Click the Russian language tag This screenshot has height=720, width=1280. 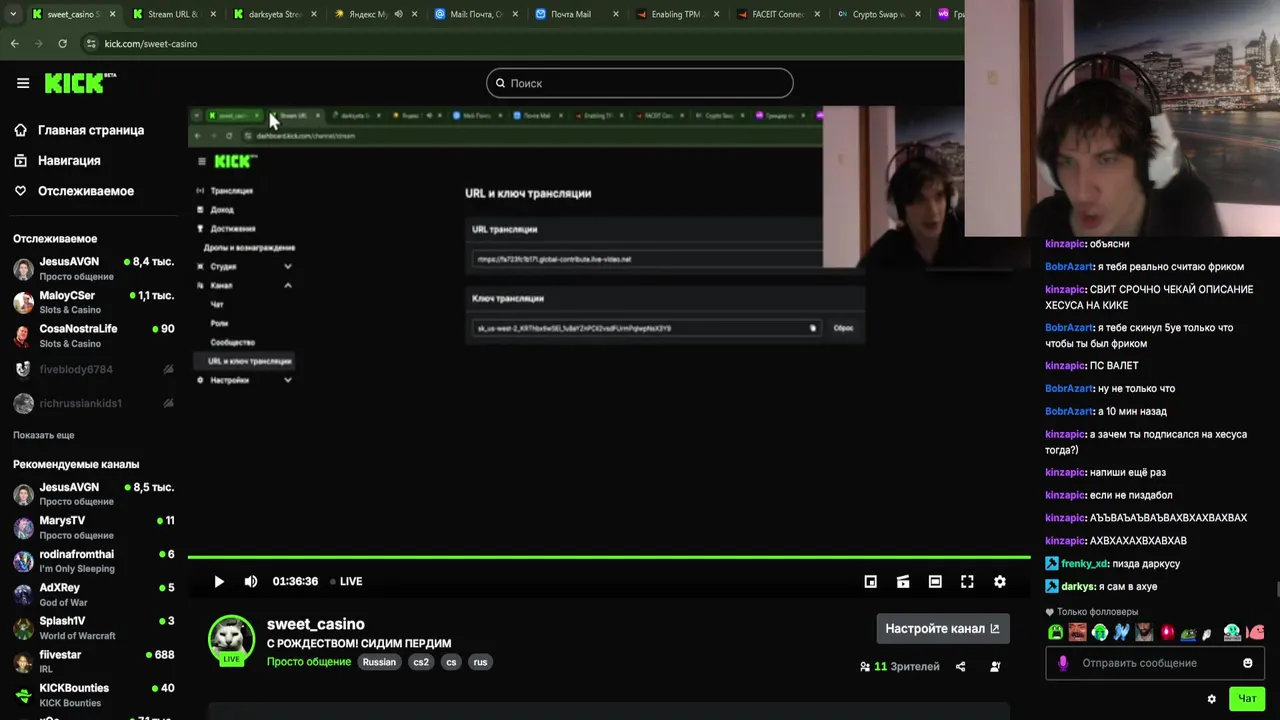[379, 662]
